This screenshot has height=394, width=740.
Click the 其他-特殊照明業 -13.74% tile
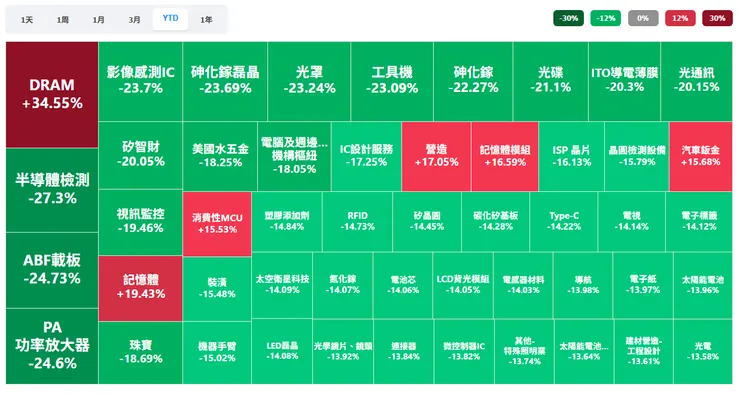(524, 351)
